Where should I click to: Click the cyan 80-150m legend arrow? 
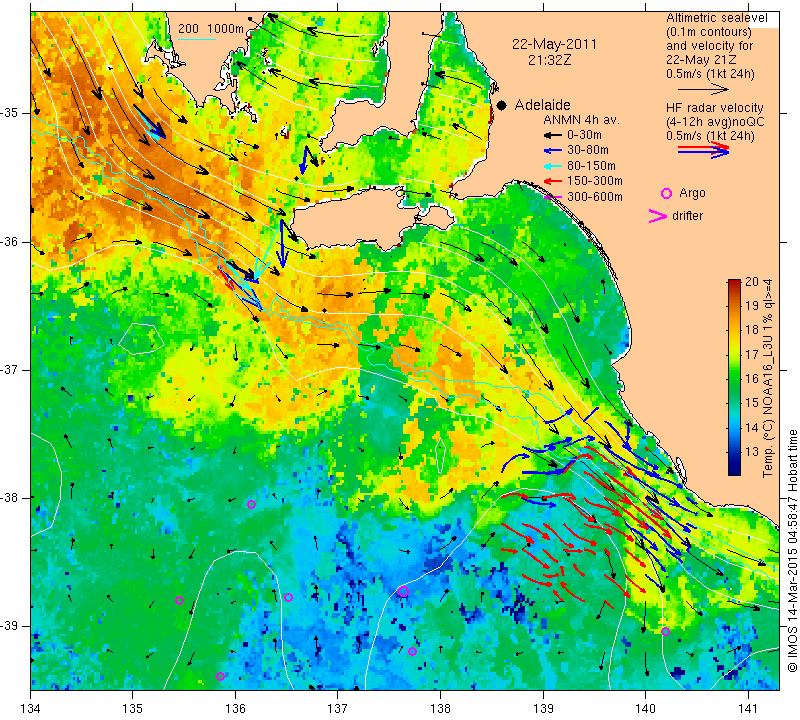point(552,166)
